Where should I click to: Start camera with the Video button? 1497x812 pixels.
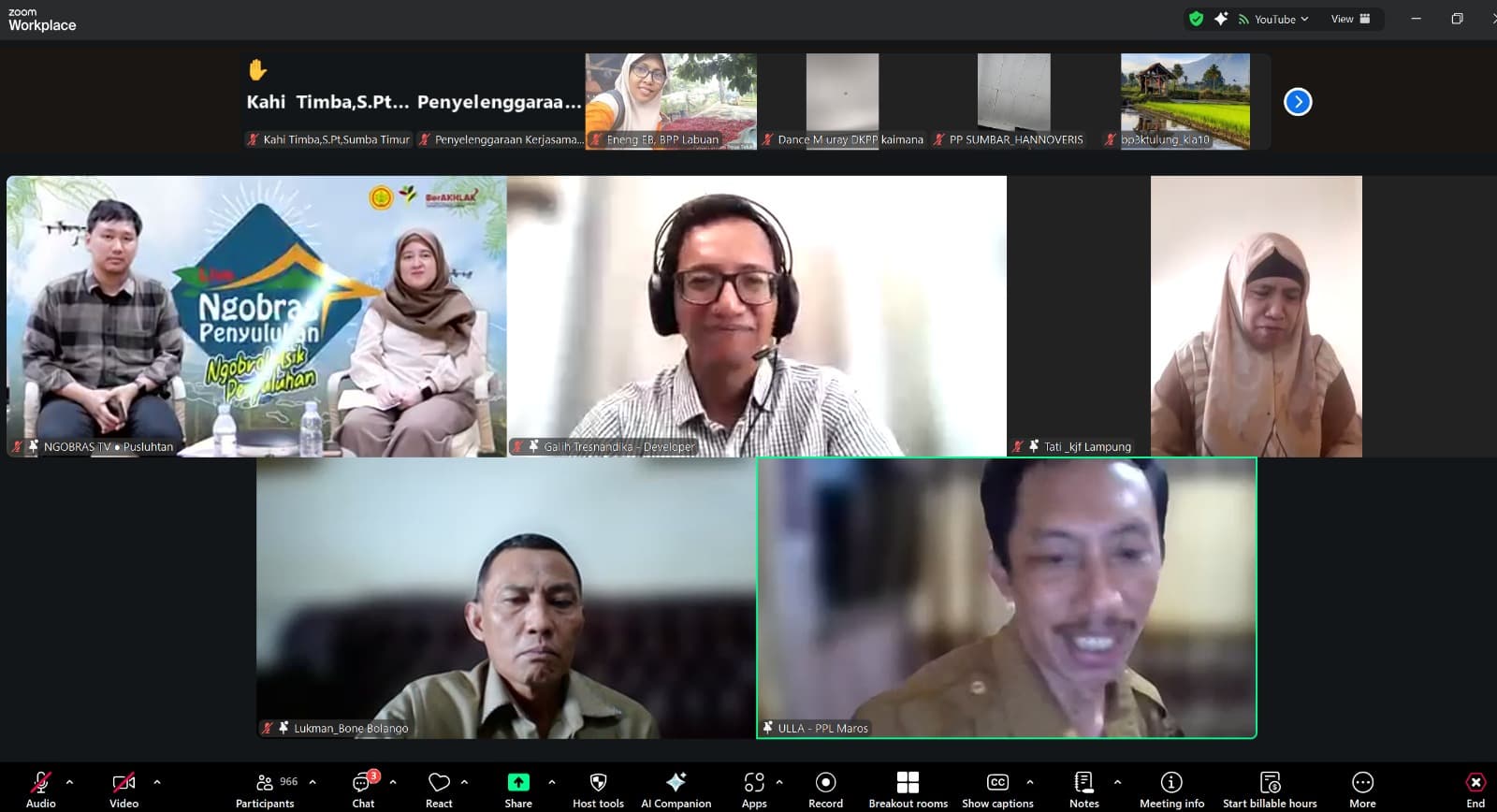pos(124,789)
